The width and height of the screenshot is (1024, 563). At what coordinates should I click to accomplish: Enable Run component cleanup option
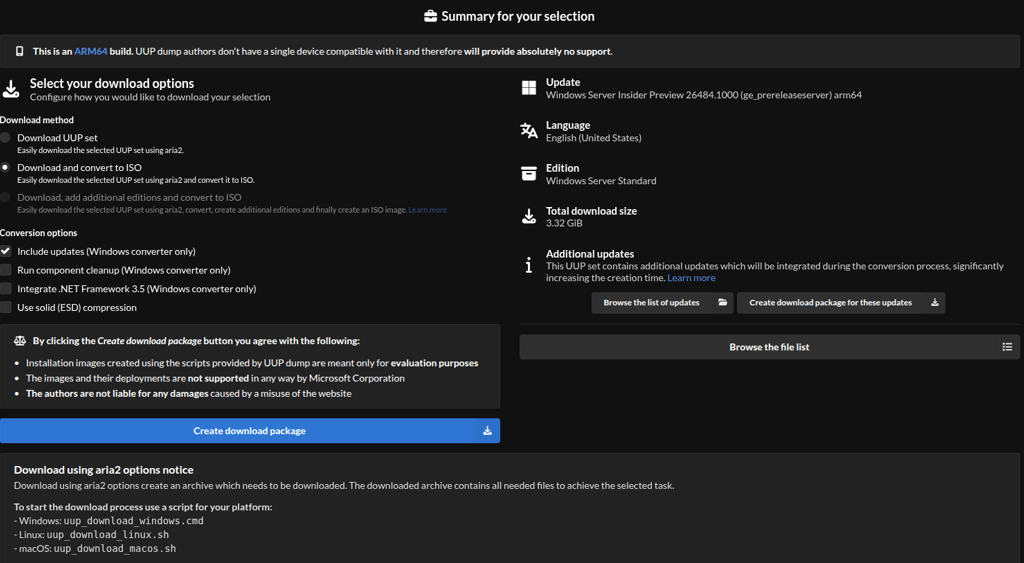point(6,270)
